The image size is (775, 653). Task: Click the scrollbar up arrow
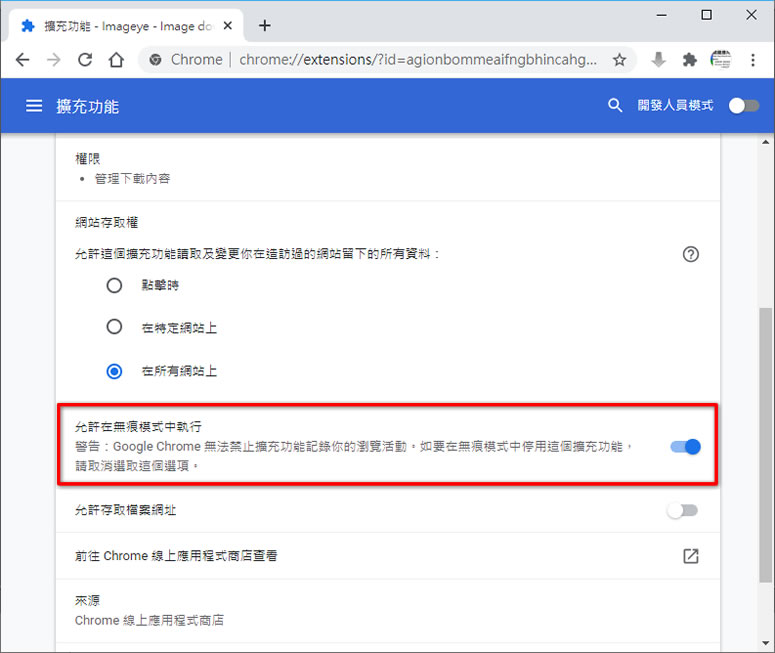pyautogui.click(x=766, y=142)
